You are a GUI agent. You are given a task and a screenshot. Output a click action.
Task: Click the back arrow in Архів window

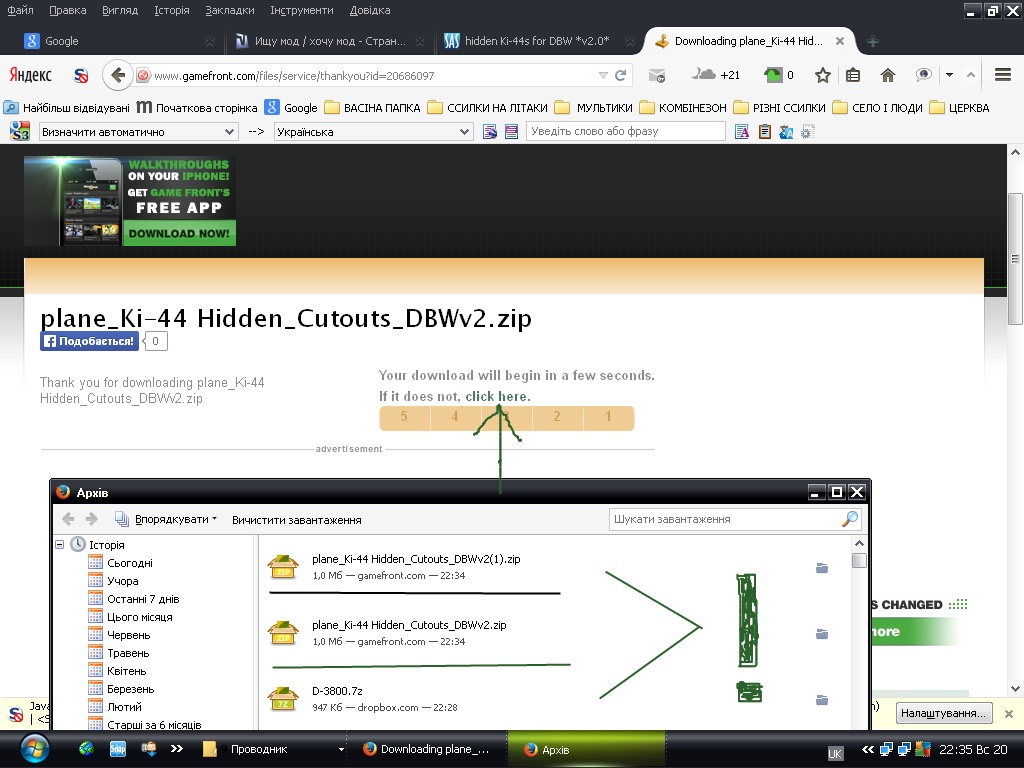point(68,519)
